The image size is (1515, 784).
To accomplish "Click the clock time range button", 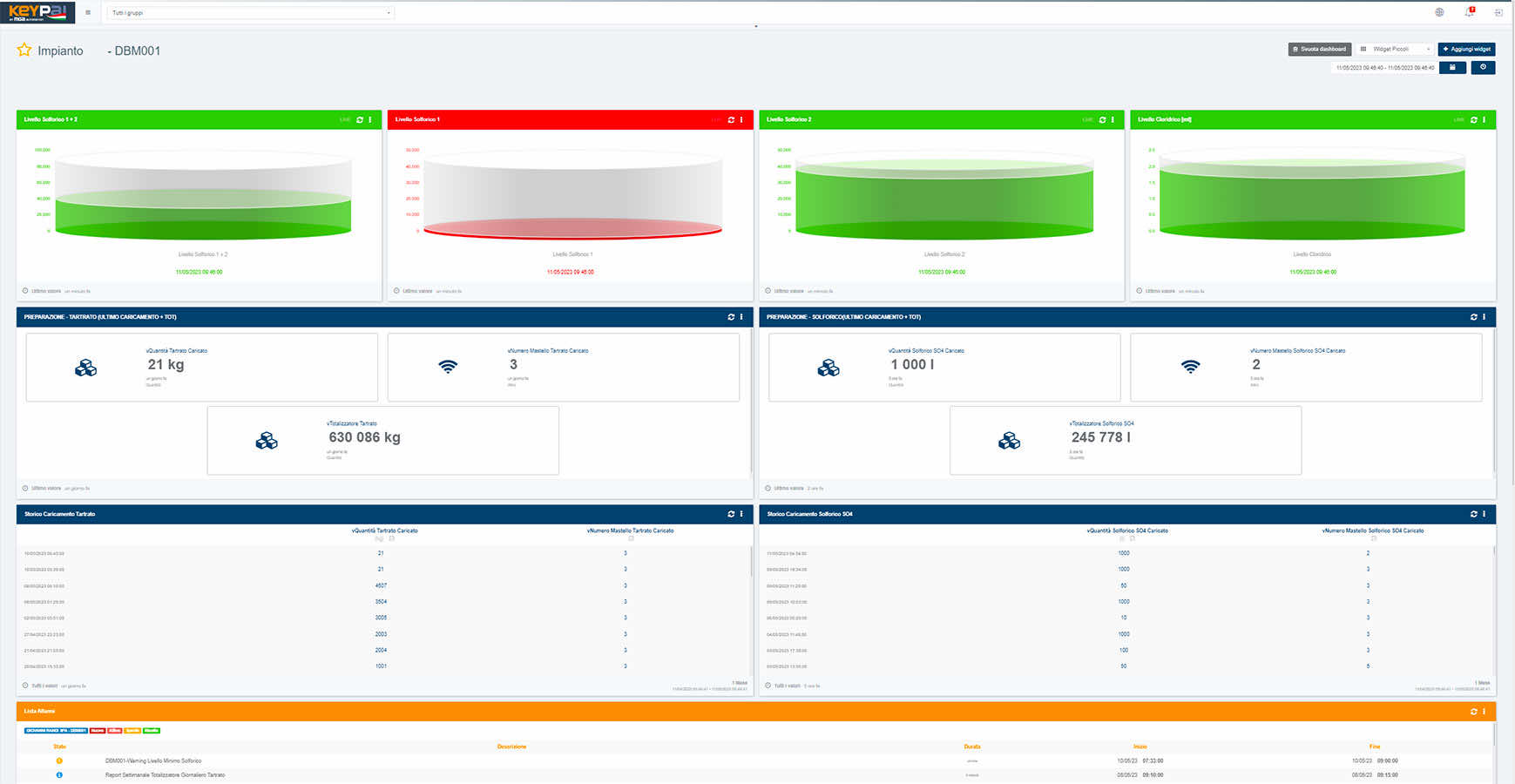I will [1483, 67].
